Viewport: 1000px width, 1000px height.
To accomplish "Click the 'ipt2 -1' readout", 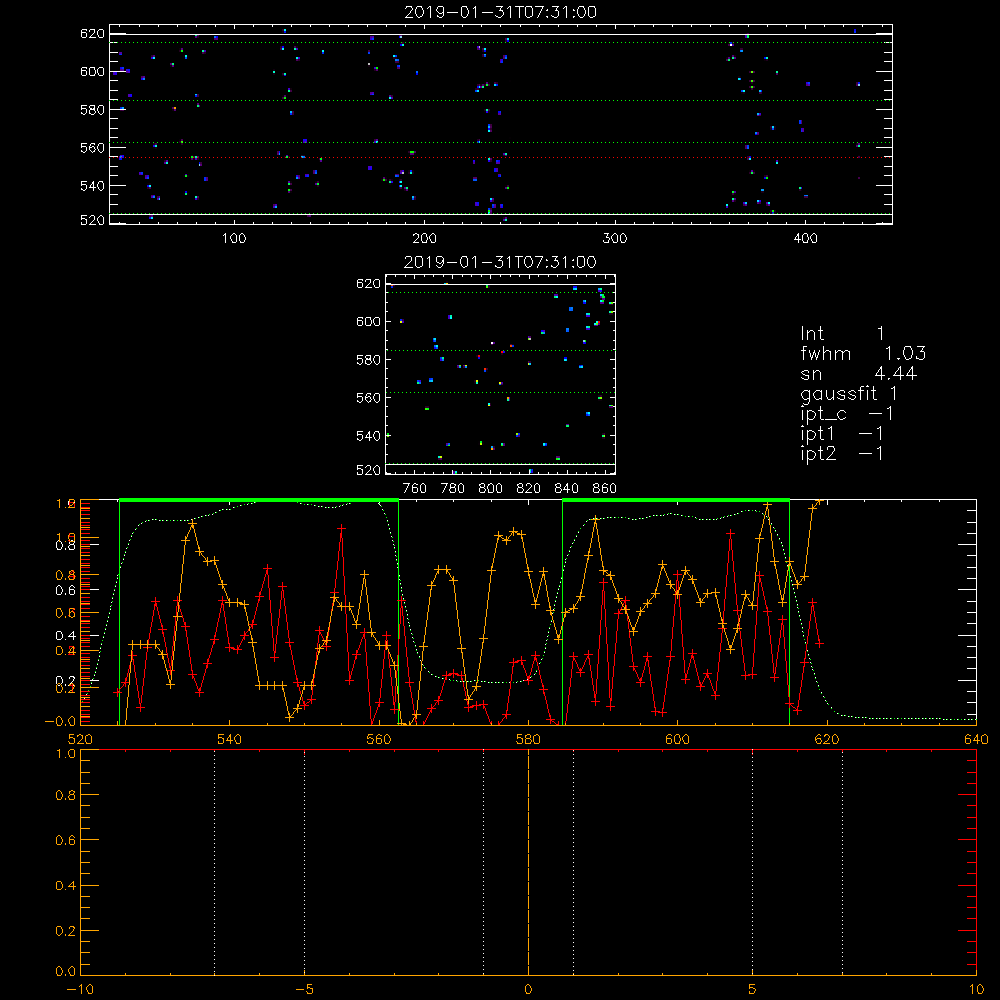I will pos(842,453).
